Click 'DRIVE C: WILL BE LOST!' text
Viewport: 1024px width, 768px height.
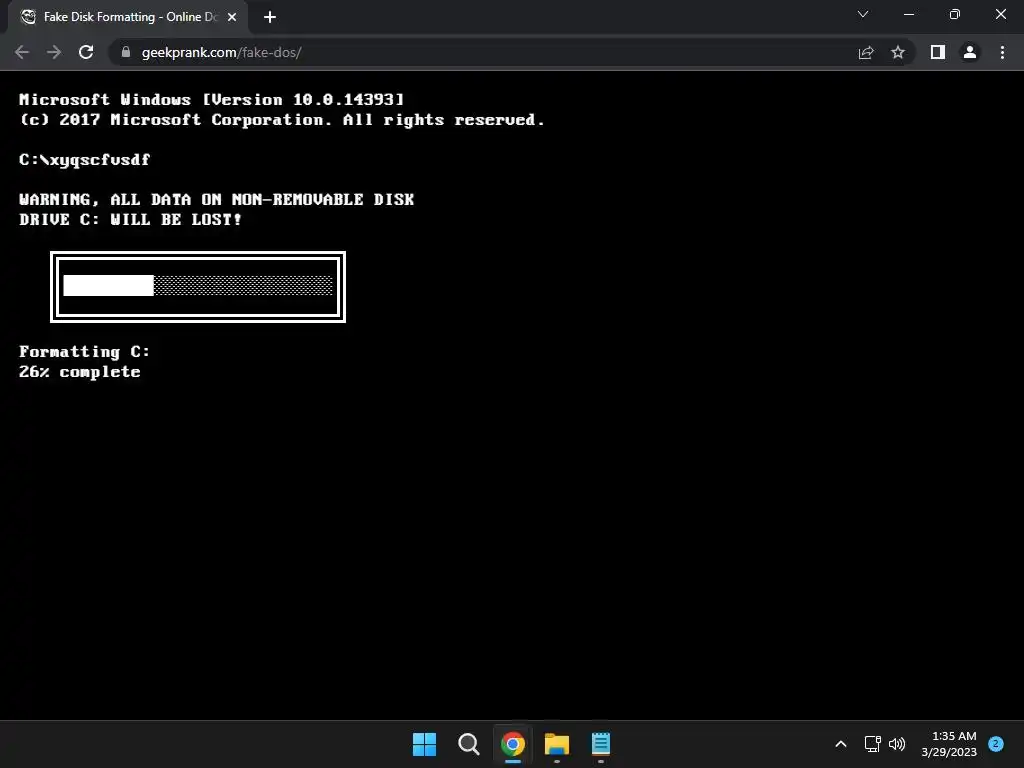(x=131, y=219)
